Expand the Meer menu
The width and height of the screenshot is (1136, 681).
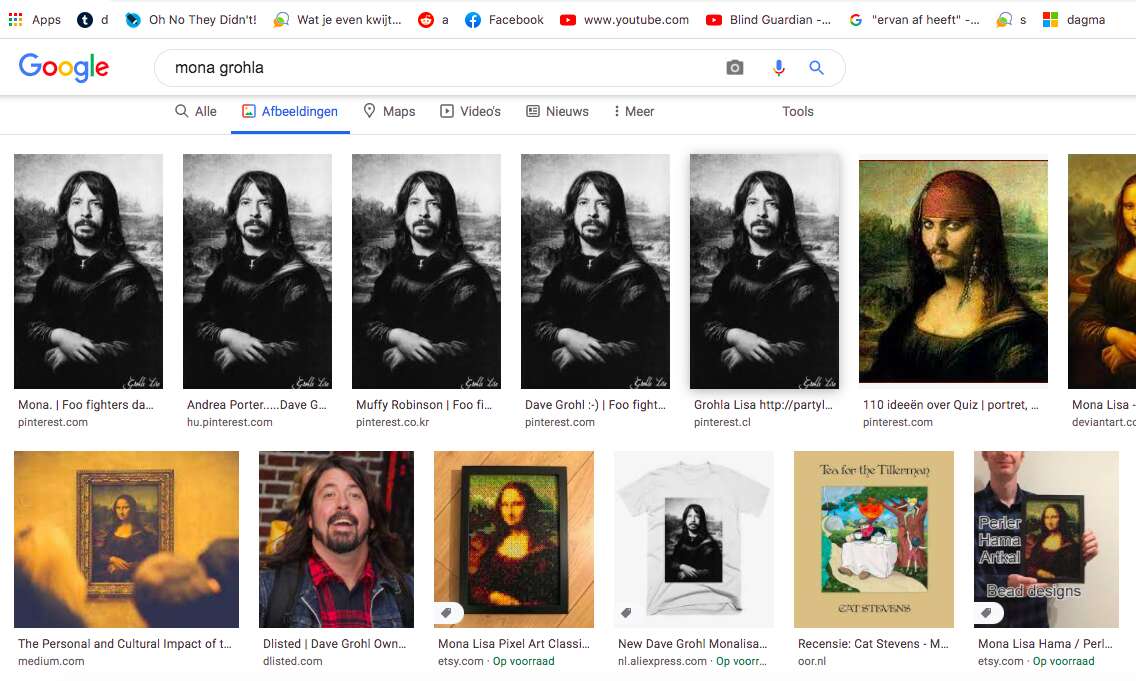tap(633, 111)
